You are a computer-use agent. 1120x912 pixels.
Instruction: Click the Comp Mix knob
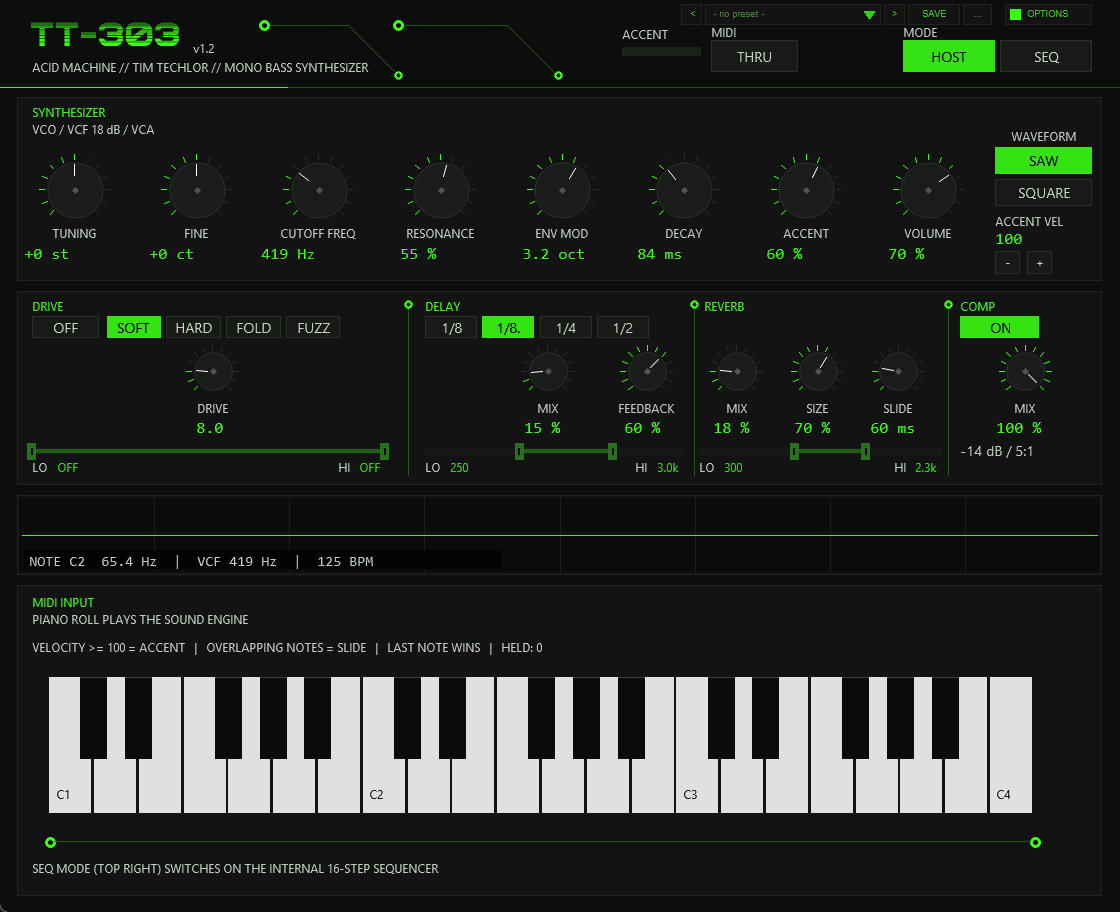pos(1025,371)
